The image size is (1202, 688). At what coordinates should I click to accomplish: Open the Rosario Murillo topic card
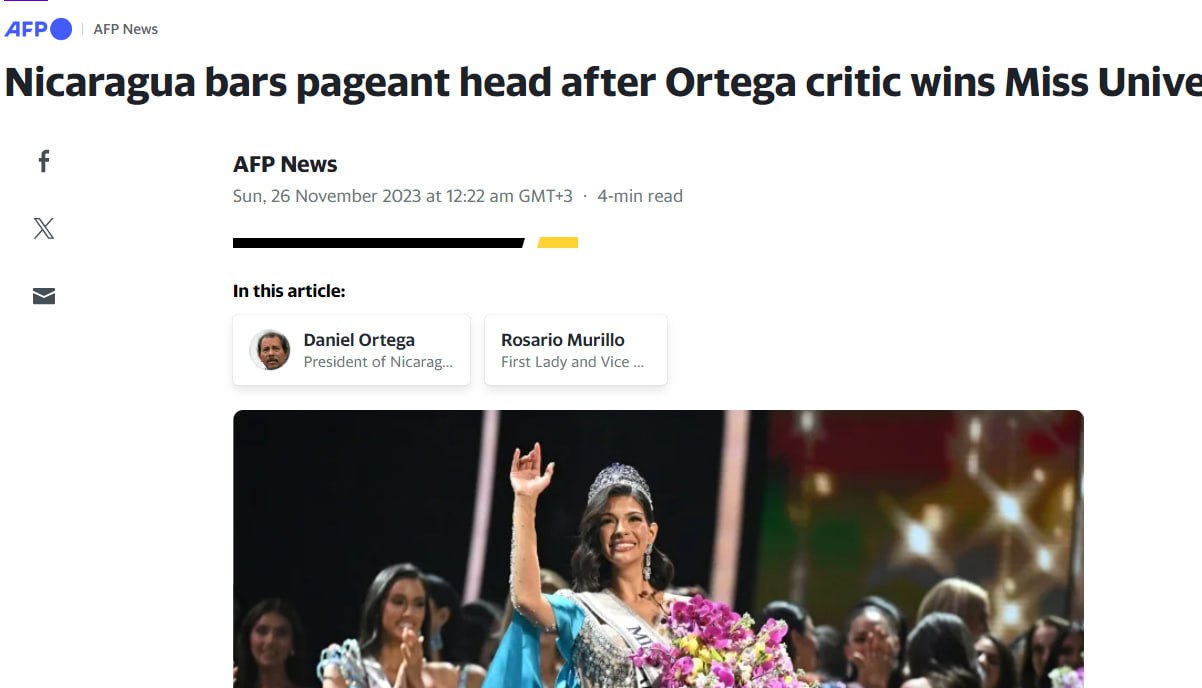coord(576,350)
